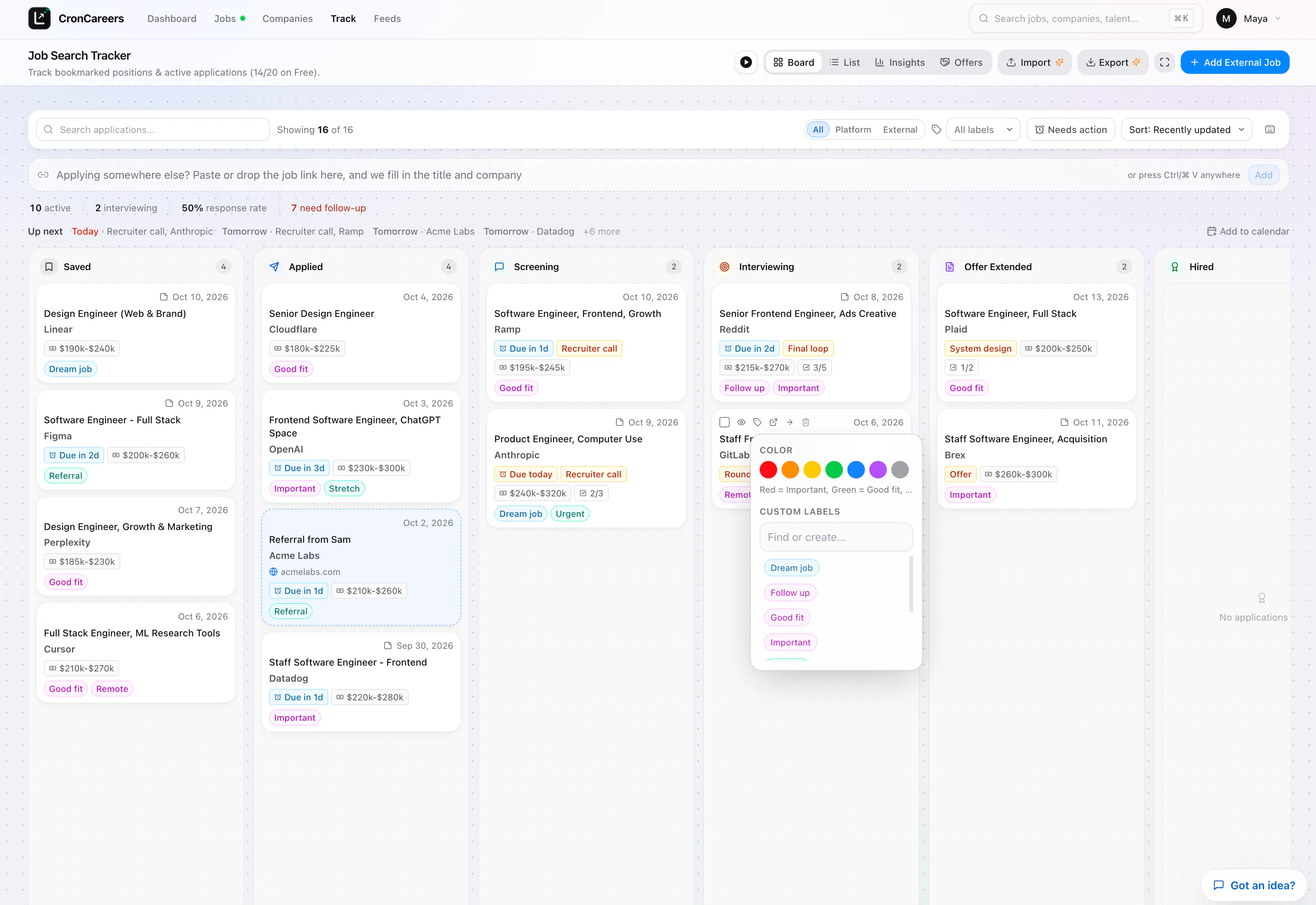Click the CronCareers logo icon
The image size is (1316, 905).
tap(39, 18)
